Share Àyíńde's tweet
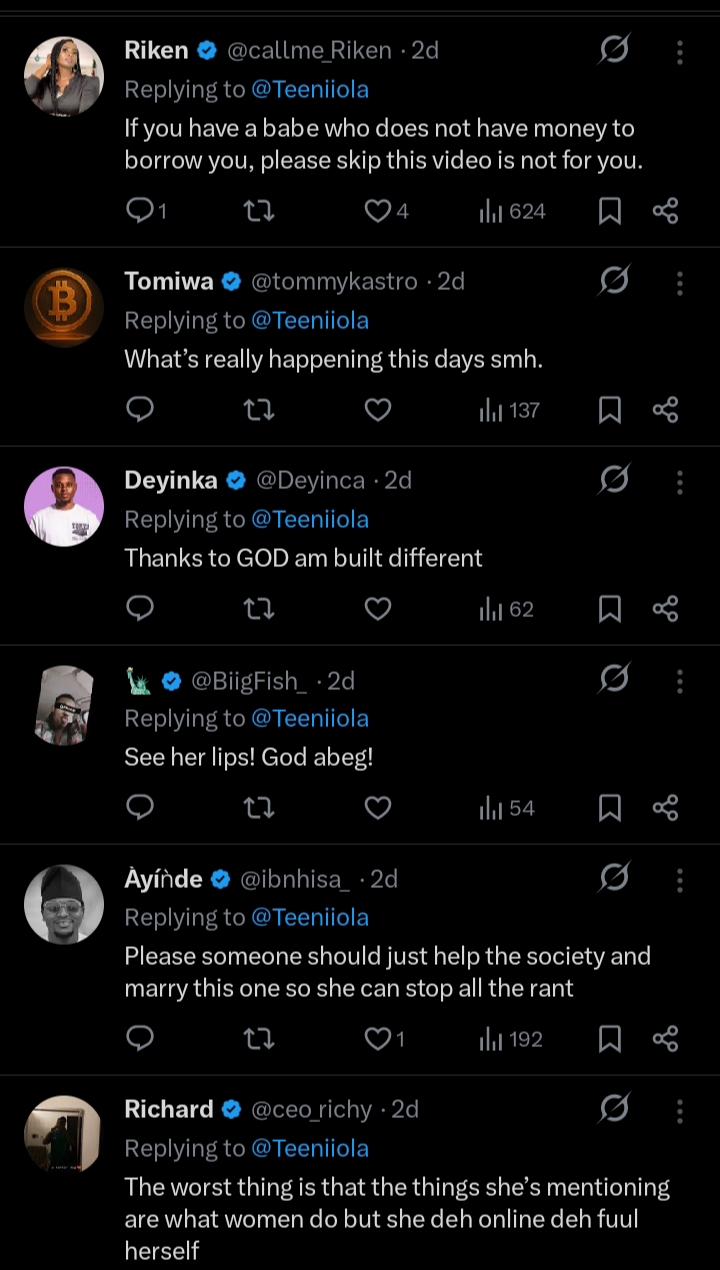The width and height of the screenshot is (720, 1270). (665, 1039)
